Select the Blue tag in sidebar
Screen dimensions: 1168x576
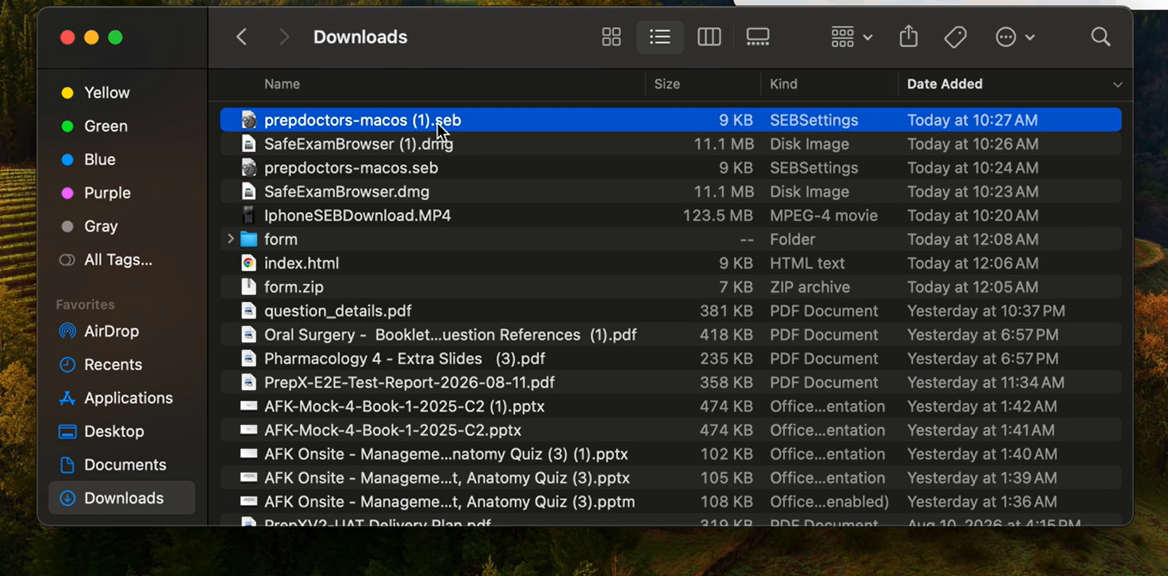tap(99, 160)
